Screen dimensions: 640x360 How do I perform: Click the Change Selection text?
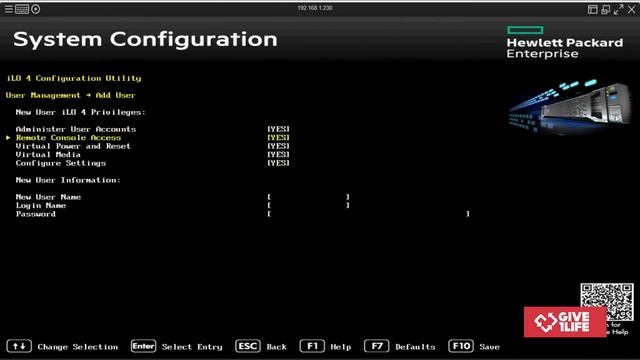coord(78,347)
